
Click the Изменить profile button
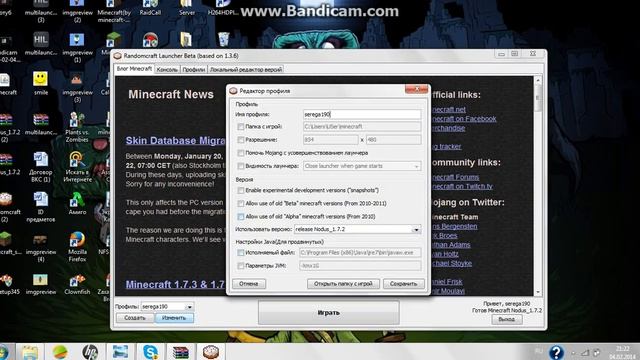click(x=174, y=318)
